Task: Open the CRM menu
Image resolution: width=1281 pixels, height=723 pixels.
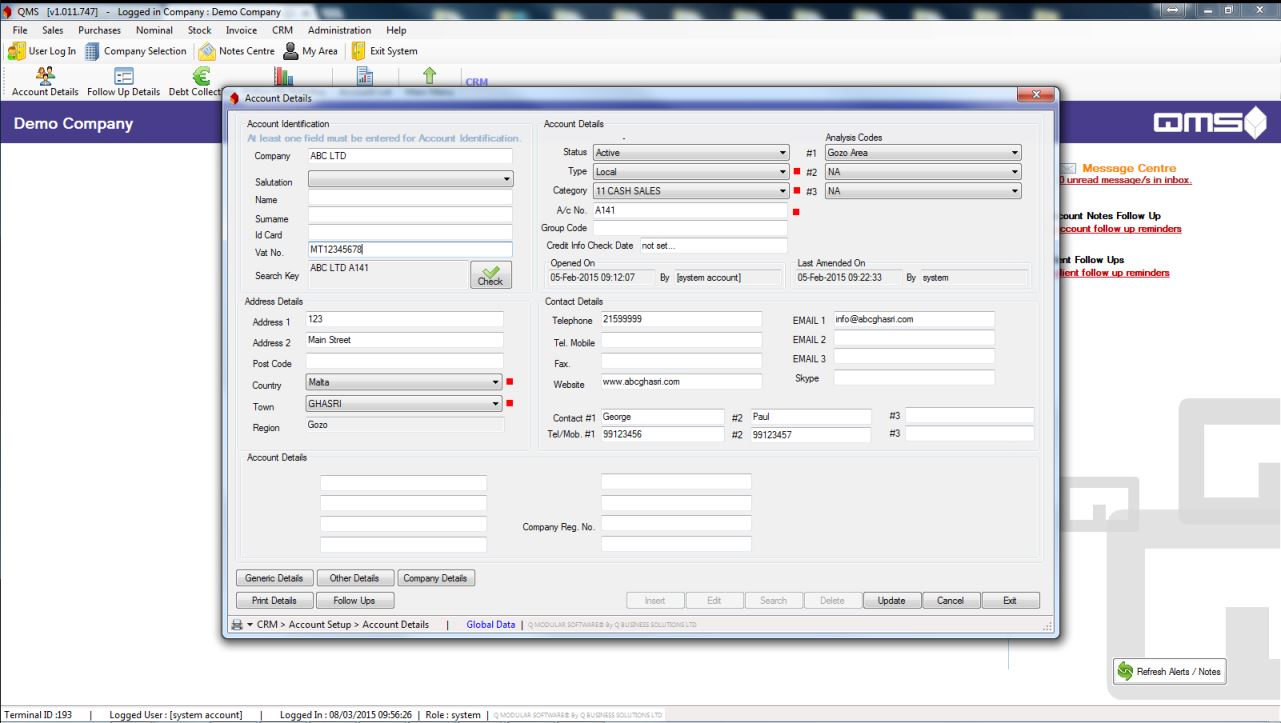Action: [x=282, y=30]
